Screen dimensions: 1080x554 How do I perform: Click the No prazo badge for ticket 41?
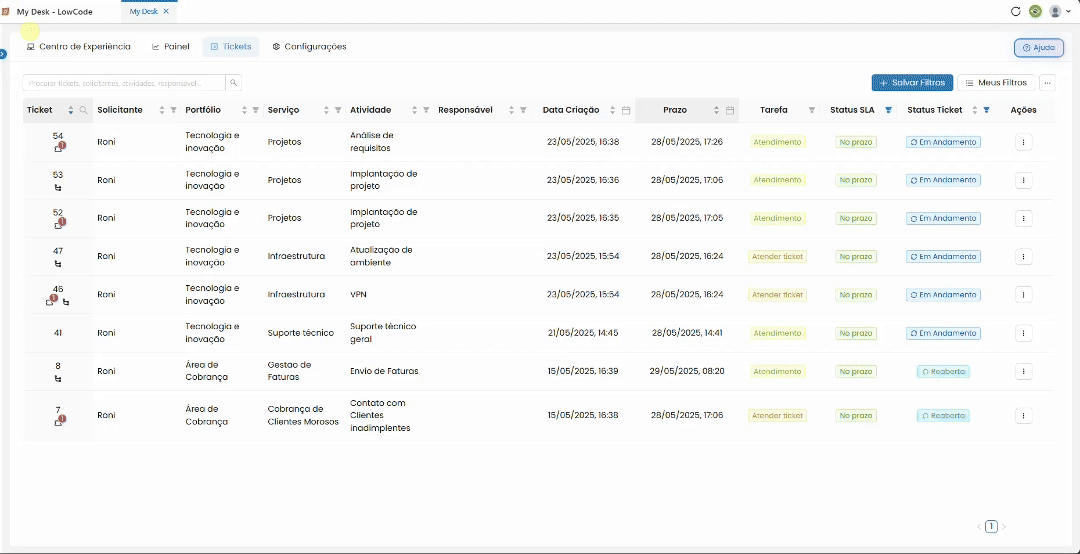855,333
